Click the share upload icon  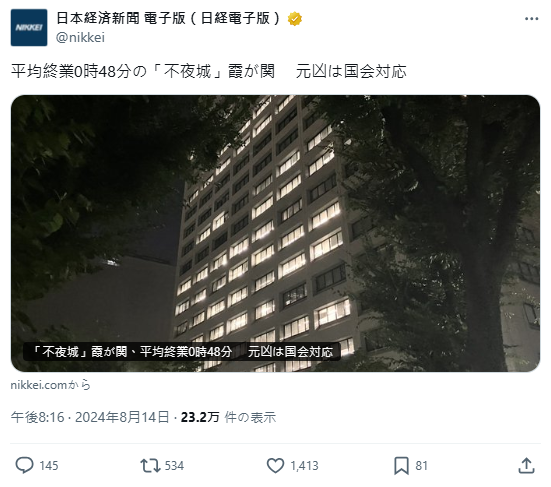click(x=526, y=466)
